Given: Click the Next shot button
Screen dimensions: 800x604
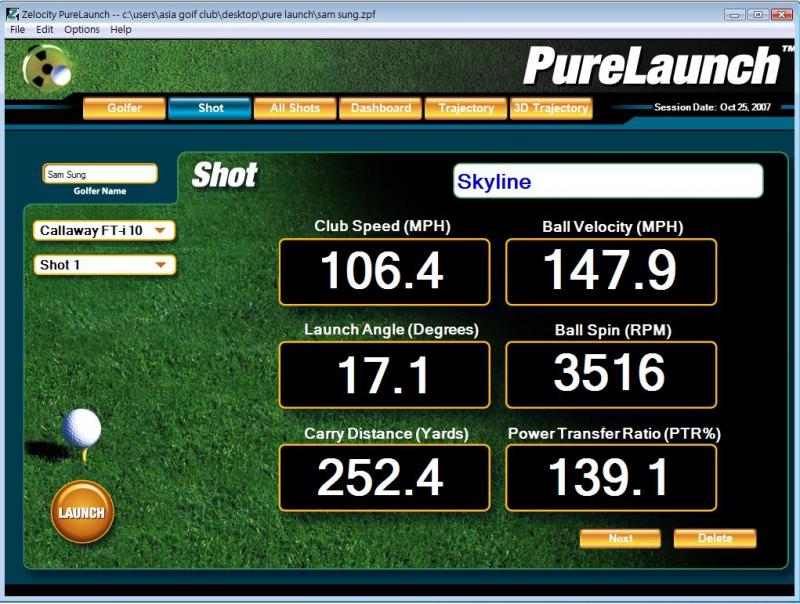Looking at the screenshot, I should click(620, 538).
